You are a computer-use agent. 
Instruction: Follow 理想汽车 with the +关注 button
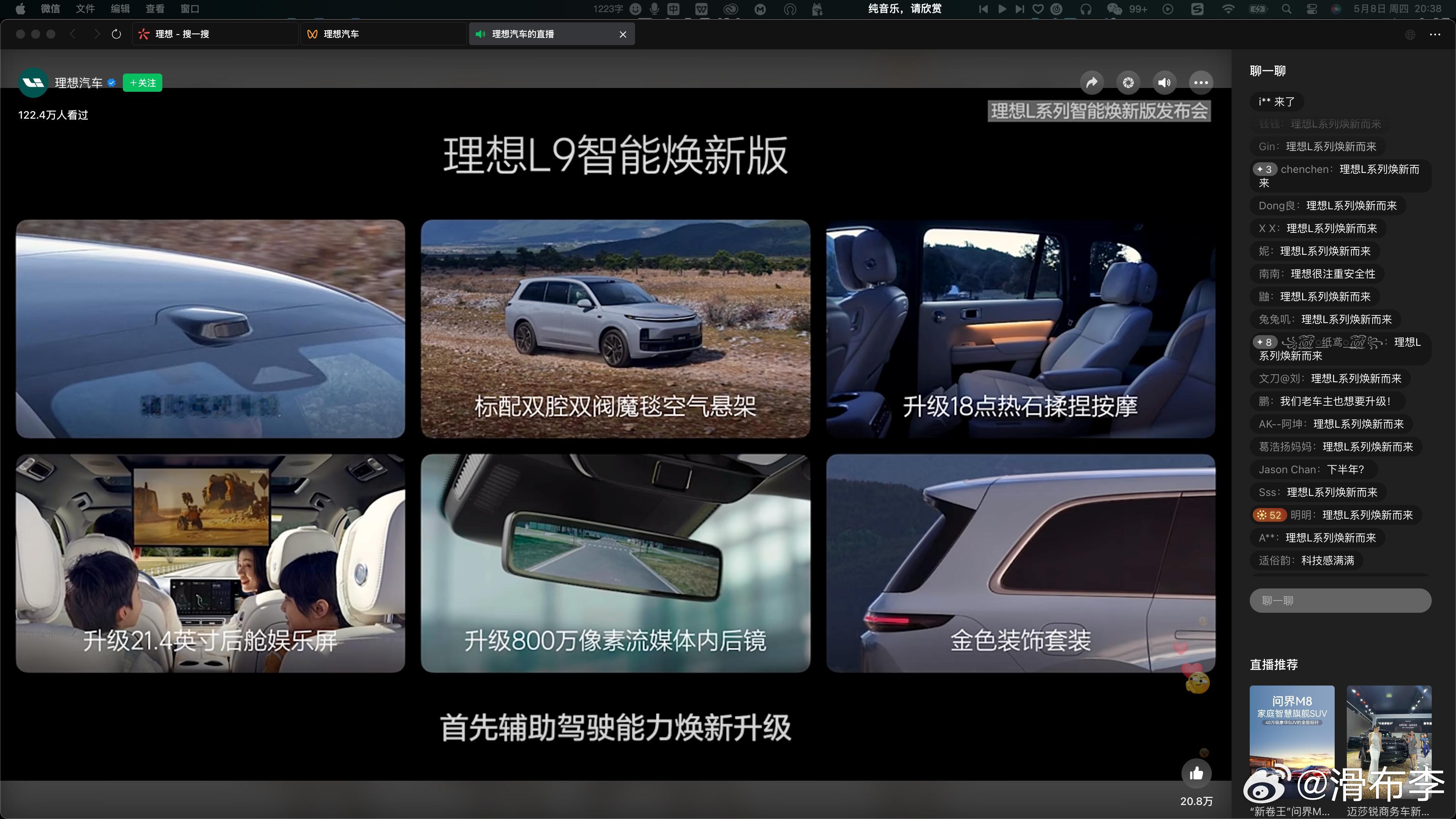click(x=143, y=83)
